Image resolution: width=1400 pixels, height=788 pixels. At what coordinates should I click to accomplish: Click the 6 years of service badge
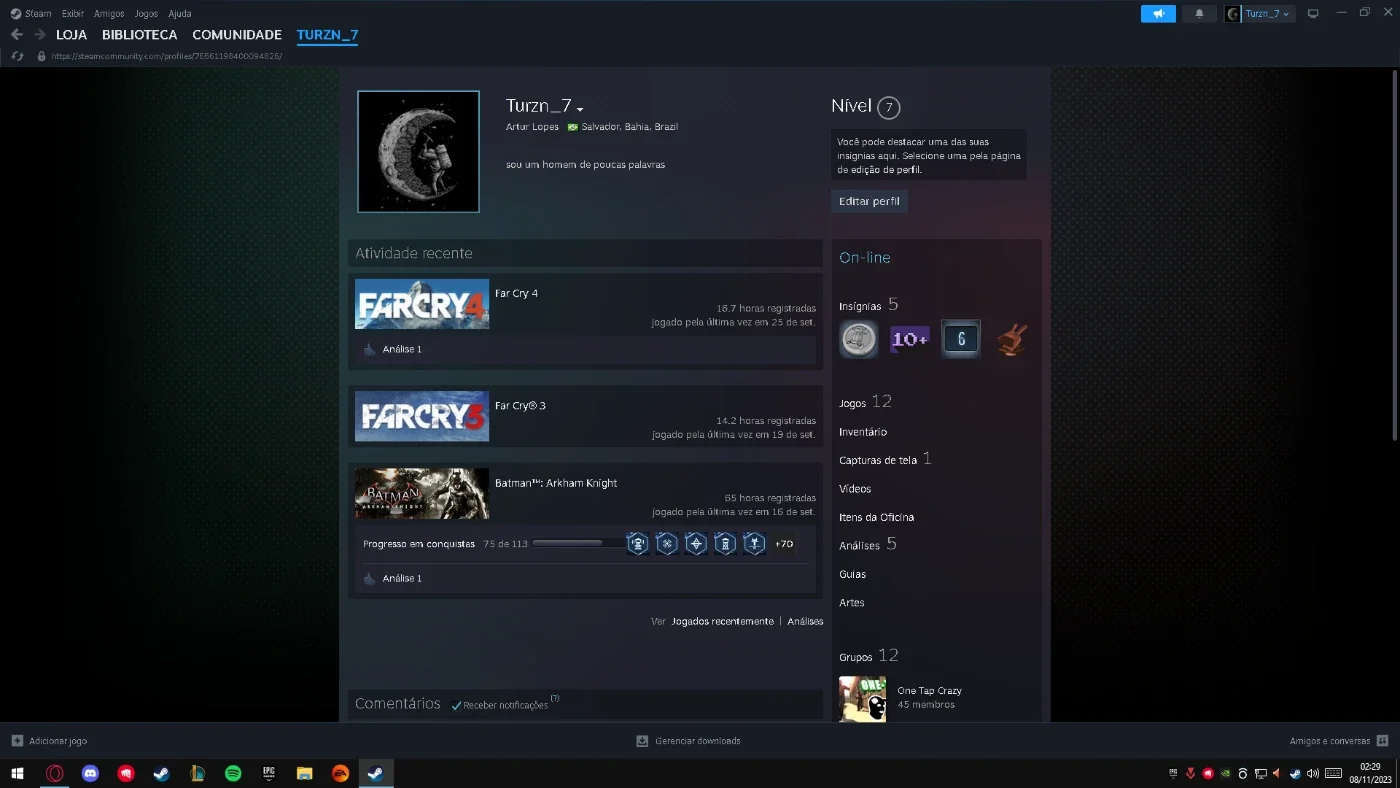[961, 339]
